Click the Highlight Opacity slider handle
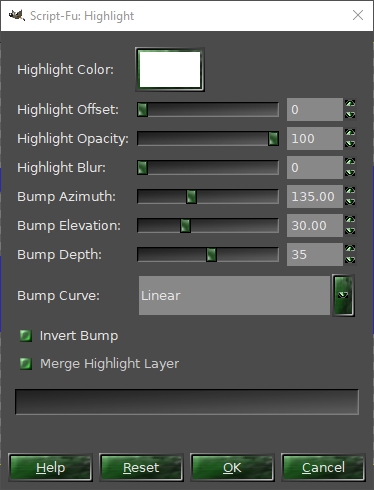The image size is (374, 490). point(273,139)
